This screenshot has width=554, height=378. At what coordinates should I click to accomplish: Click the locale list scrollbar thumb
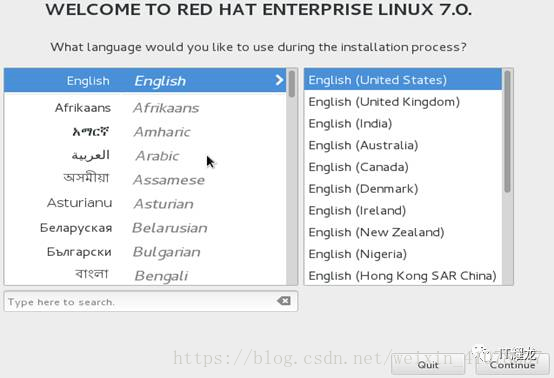click(x=507, y=131)
